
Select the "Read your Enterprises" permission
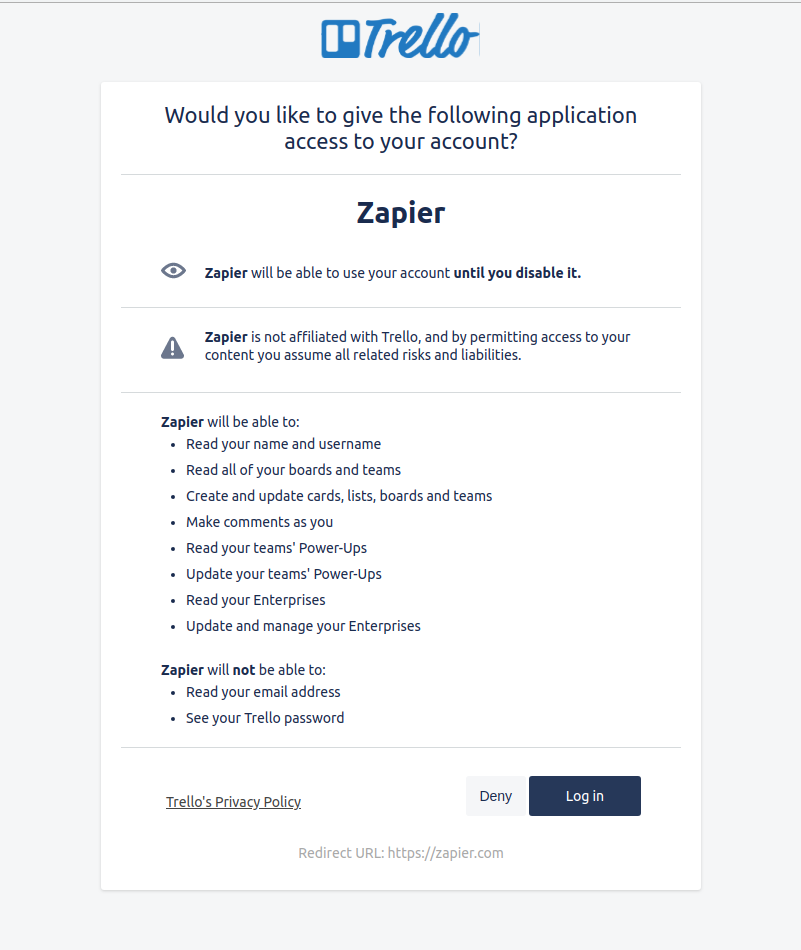point(255,600)
